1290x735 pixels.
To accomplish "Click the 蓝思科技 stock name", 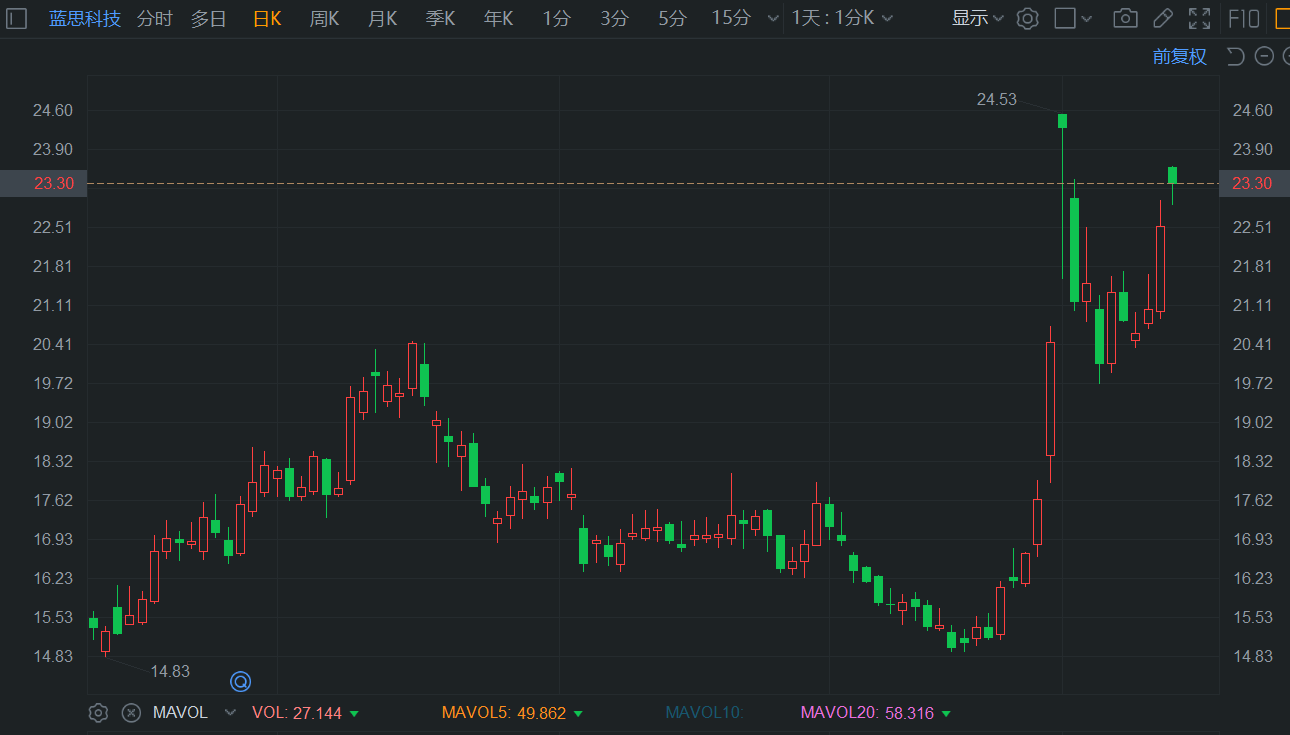I will (85, 18).
